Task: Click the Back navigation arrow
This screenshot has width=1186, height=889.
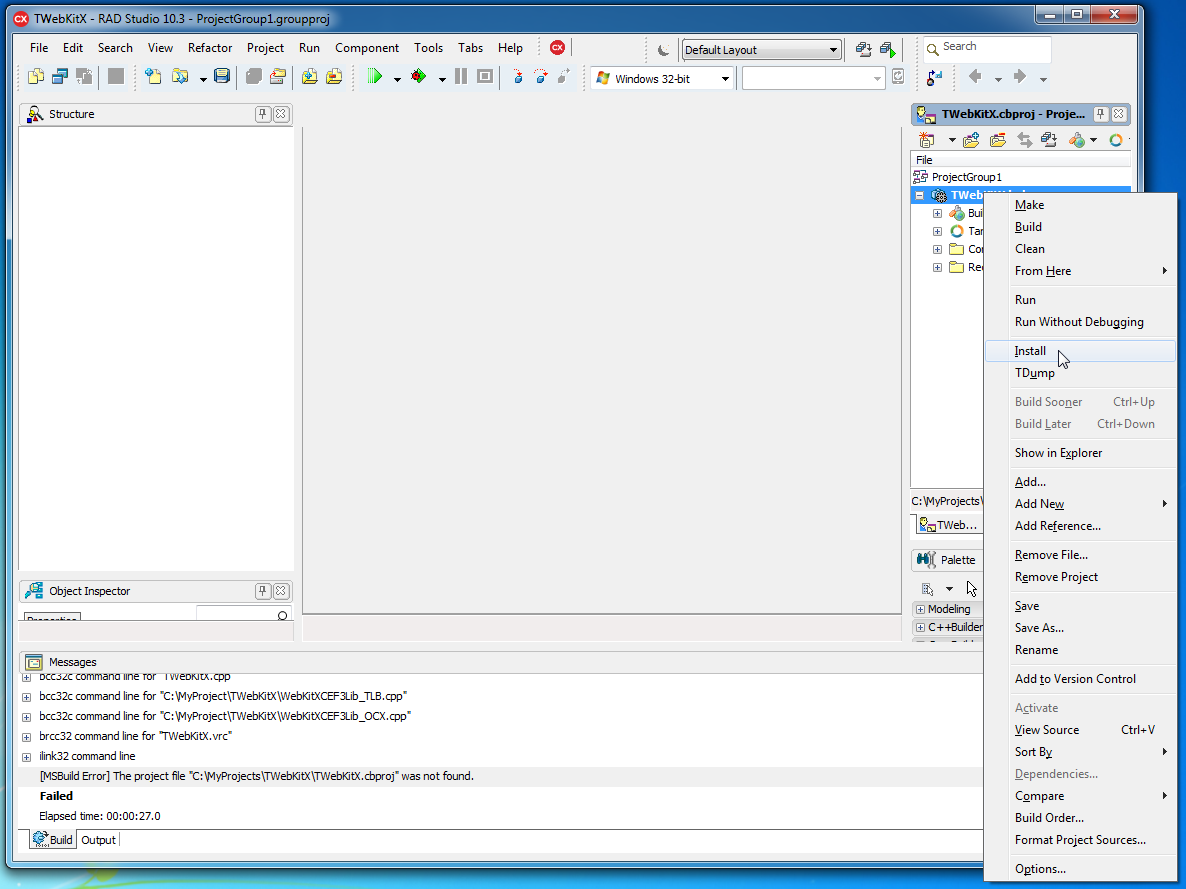Action: coord(975,76)
